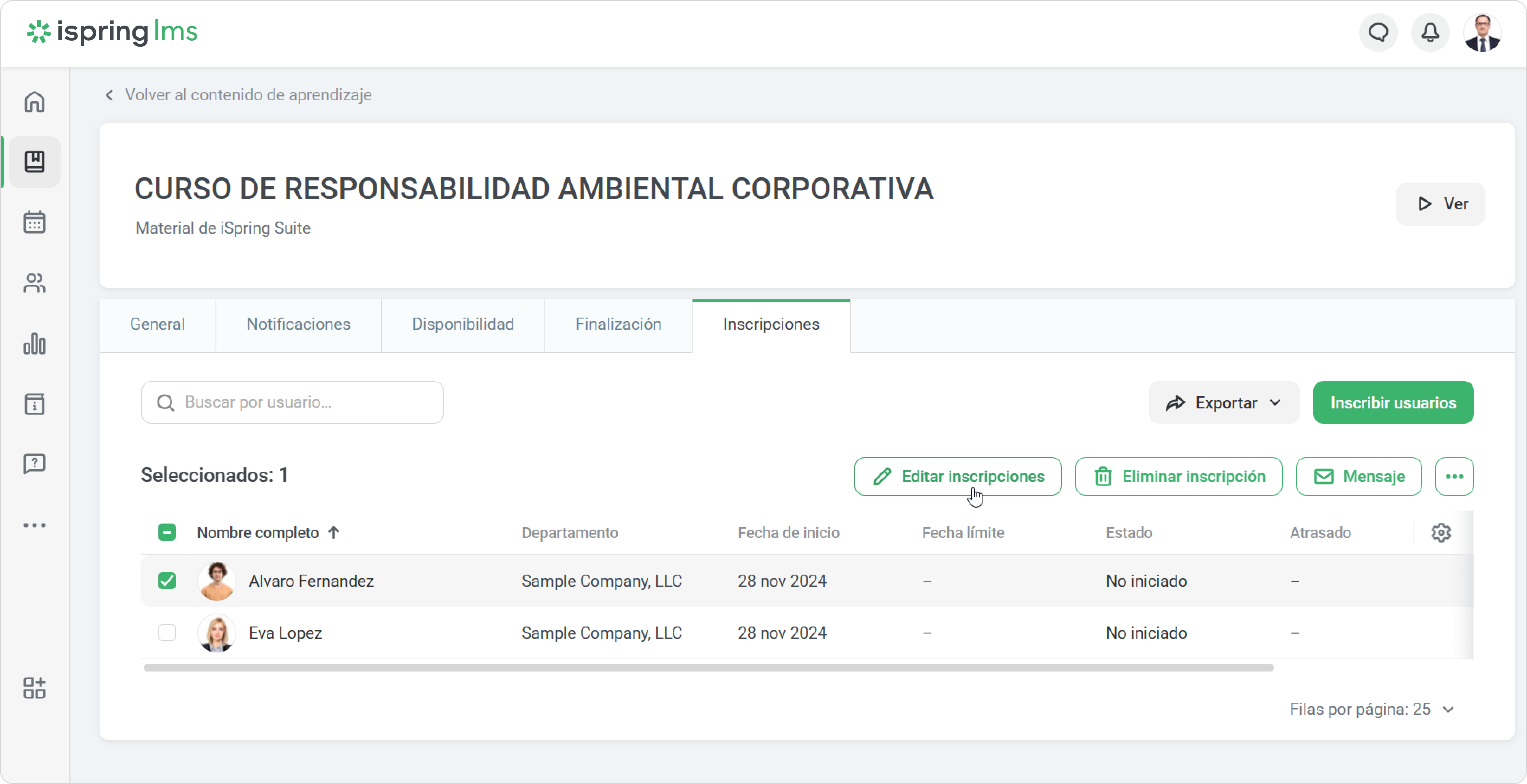The height and width of the screenshot is (784, 1527).
Task: Click Volver al contenido de aprendizaje link
Action: coord(248,95)
